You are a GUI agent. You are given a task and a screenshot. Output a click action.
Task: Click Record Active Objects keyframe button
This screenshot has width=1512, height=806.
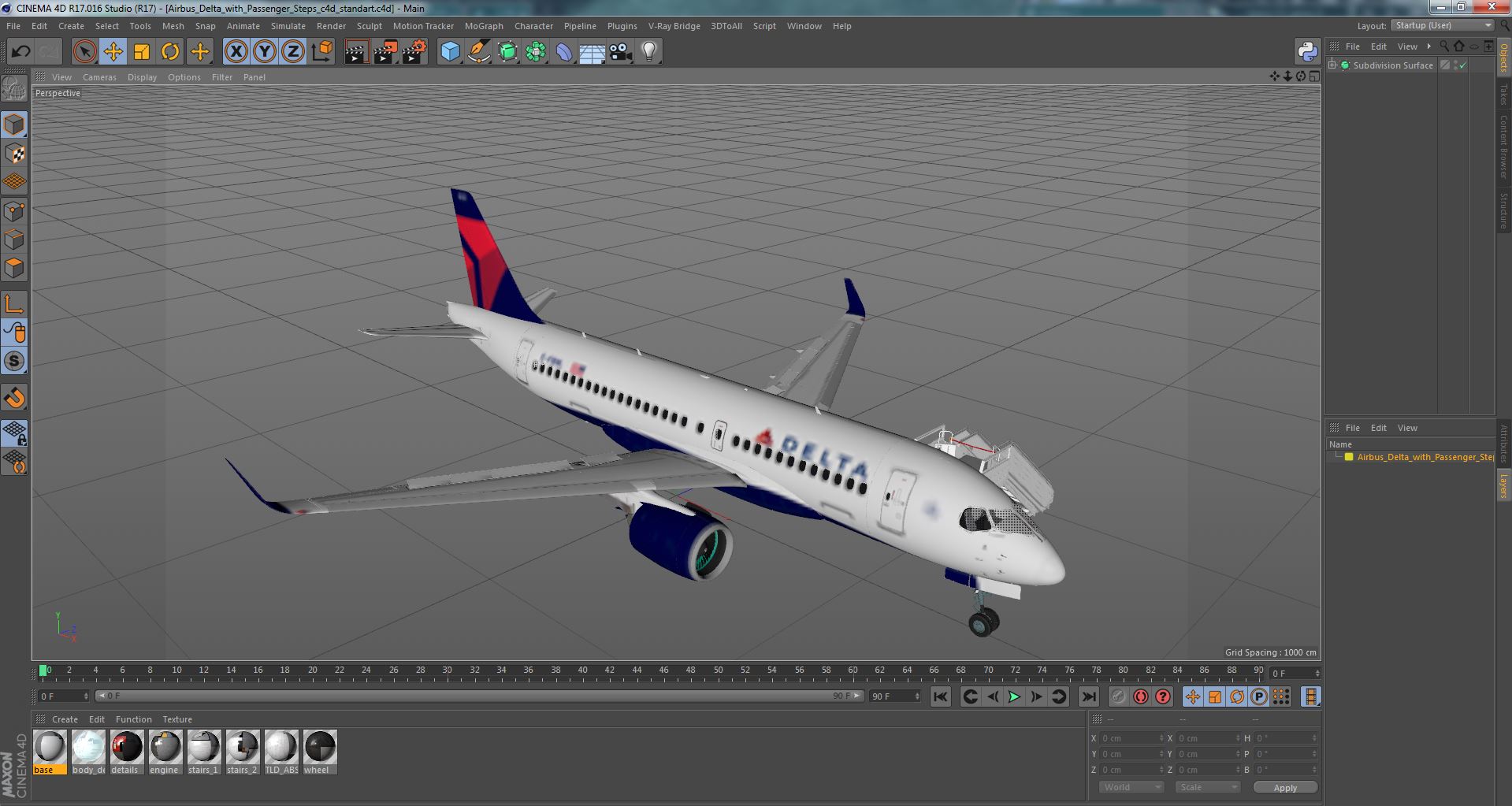click(x=1118, y=696)
